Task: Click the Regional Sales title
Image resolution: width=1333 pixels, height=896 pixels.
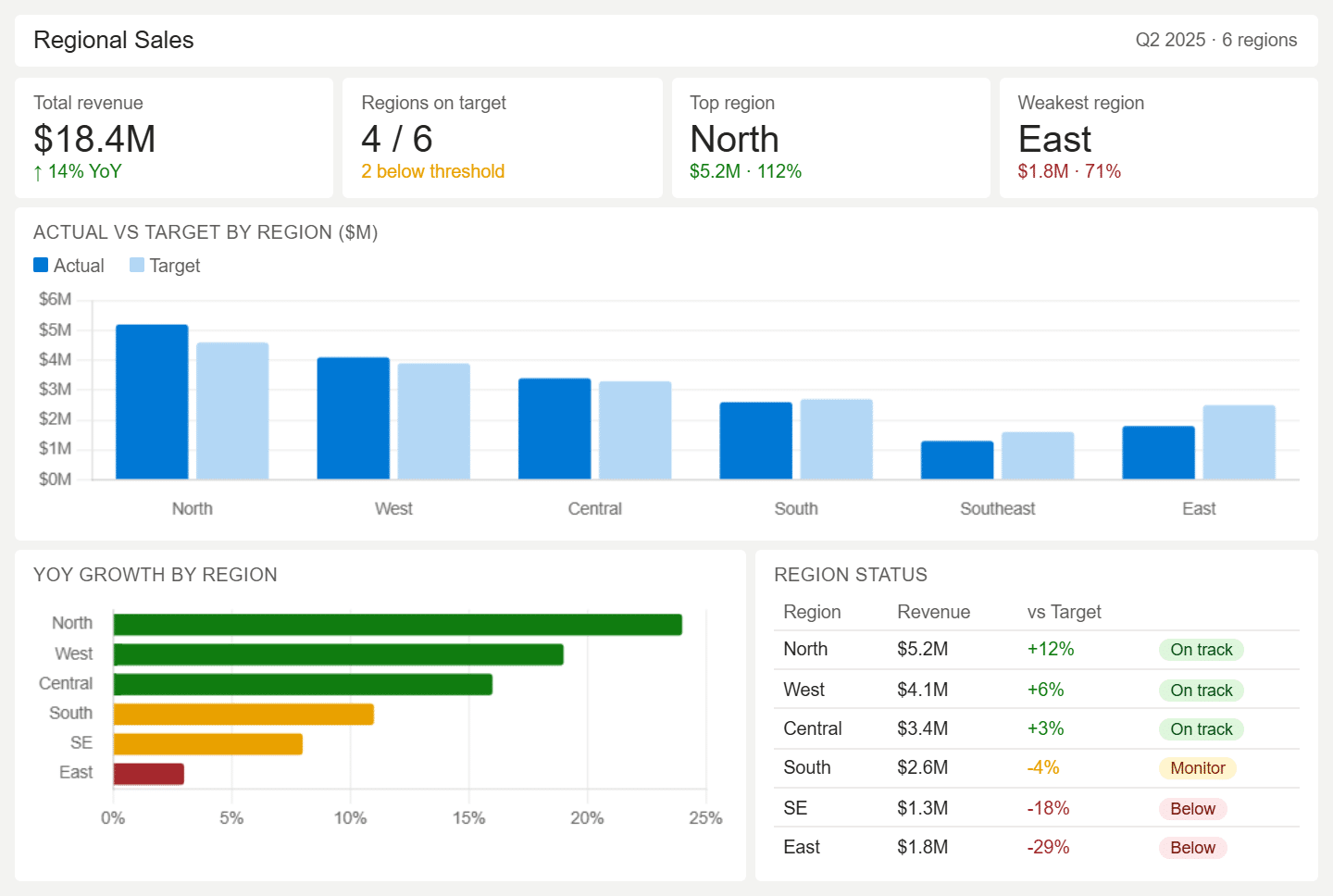Action: tap(114, 40)
